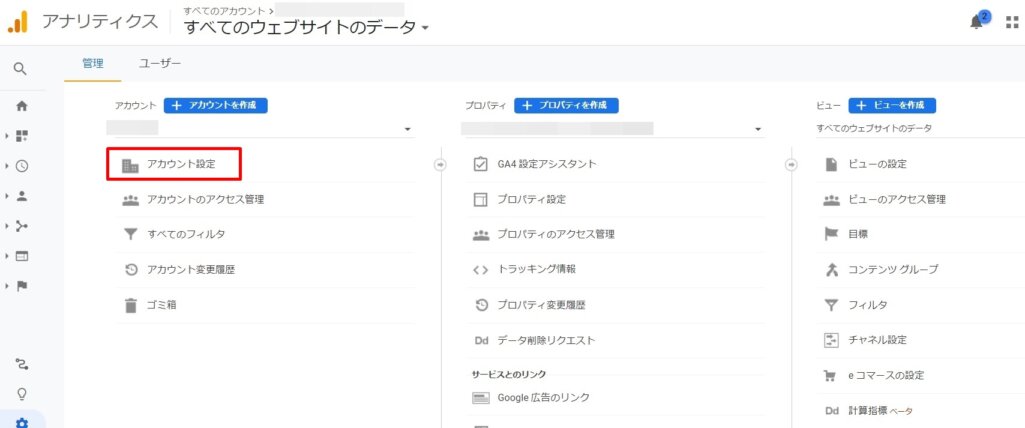View notifications bell icon
The height and width of the screenshot is (428, 1025).
pyautogui.click(x=977, y=23)
